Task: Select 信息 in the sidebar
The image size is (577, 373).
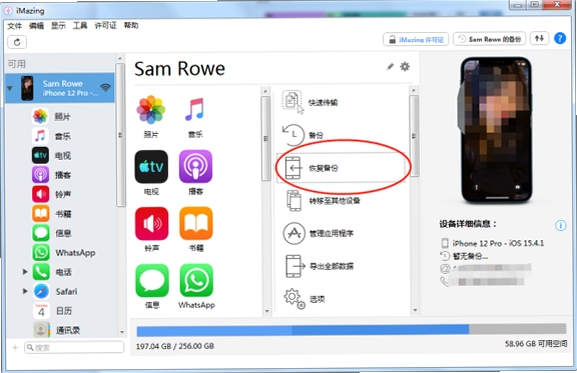Action: coord(62,233)
